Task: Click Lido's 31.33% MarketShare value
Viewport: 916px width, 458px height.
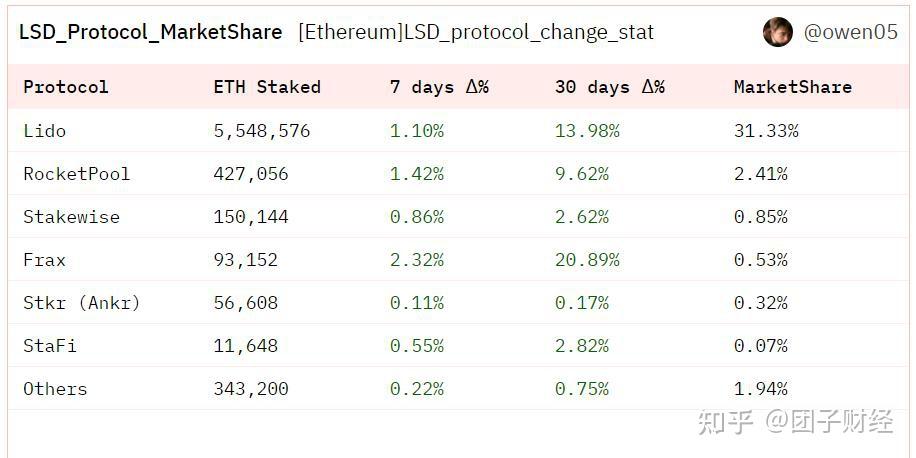Action: click(x=766, y=131)
